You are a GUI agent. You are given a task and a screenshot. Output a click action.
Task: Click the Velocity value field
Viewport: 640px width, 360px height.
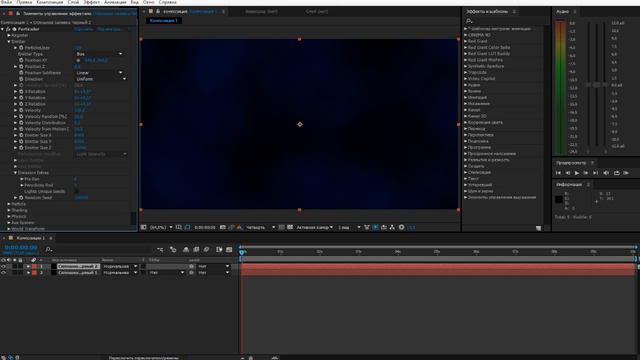[80, 110]
